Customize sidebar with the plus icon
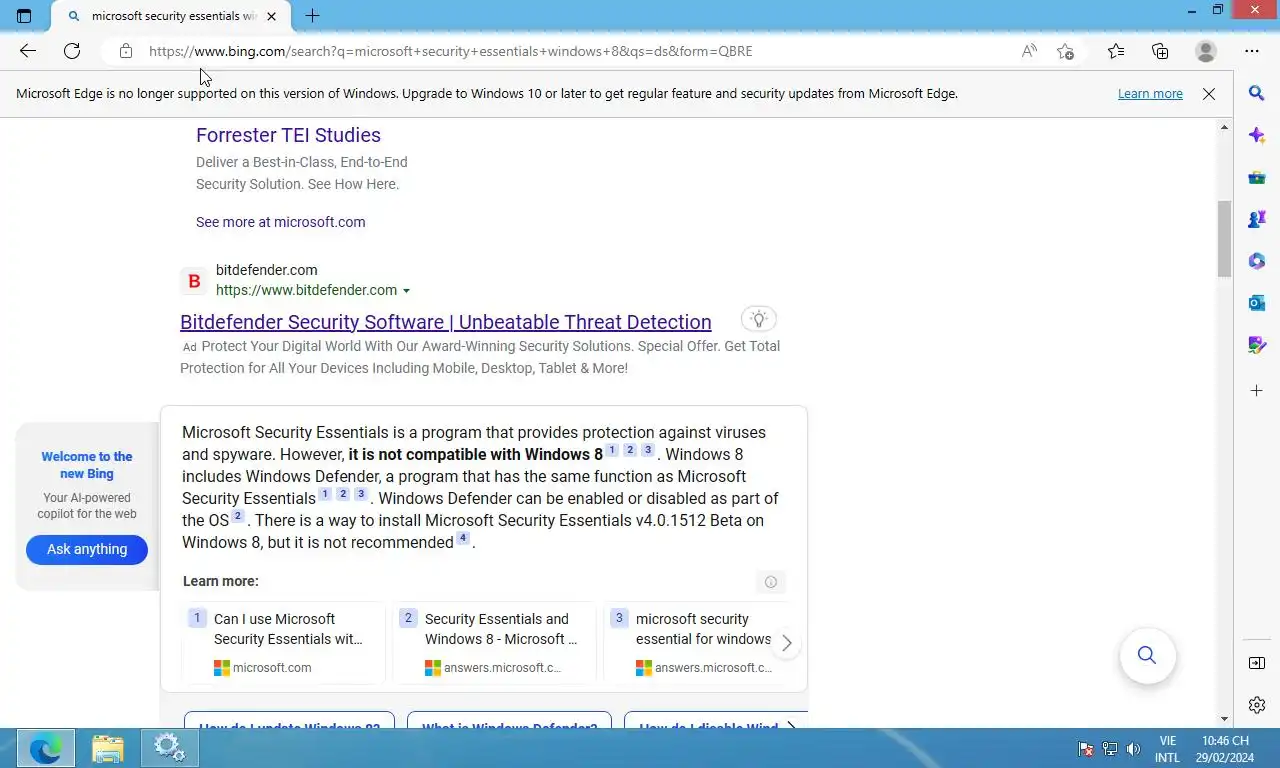The image size is (1280, 768). pos(1257,390)
